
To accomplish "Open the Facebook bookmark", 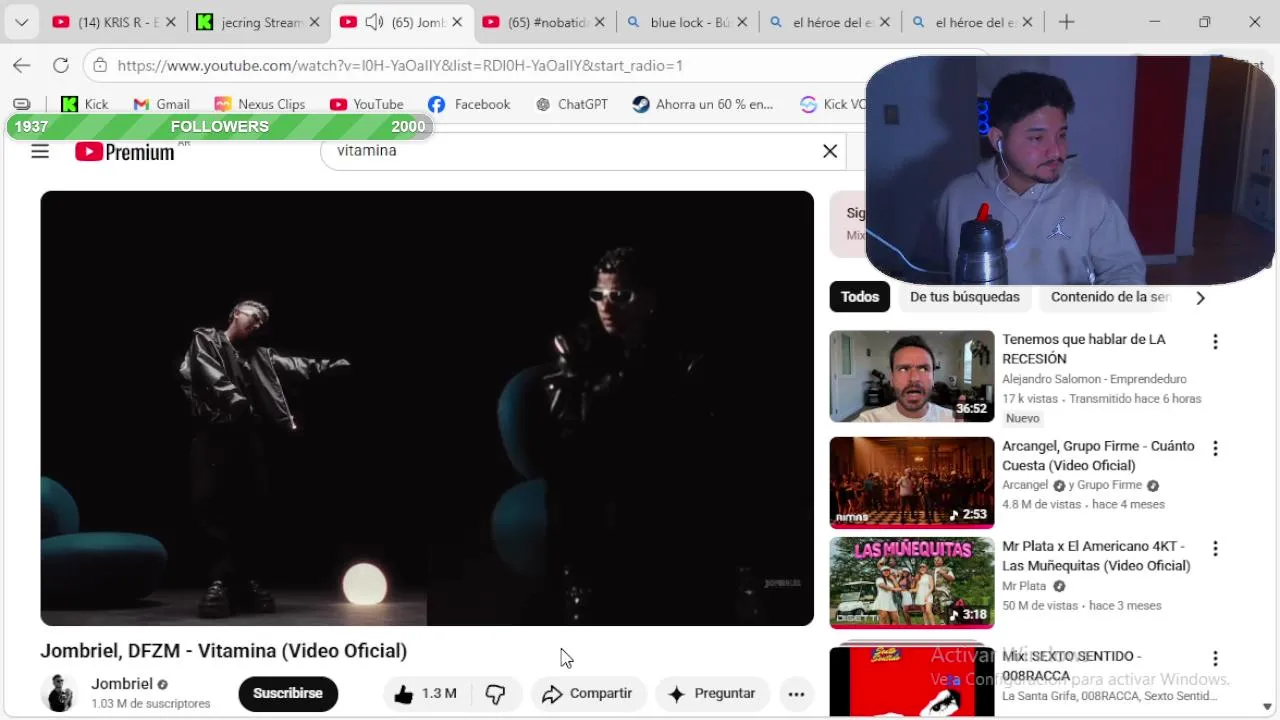I will tap(469, 104).
